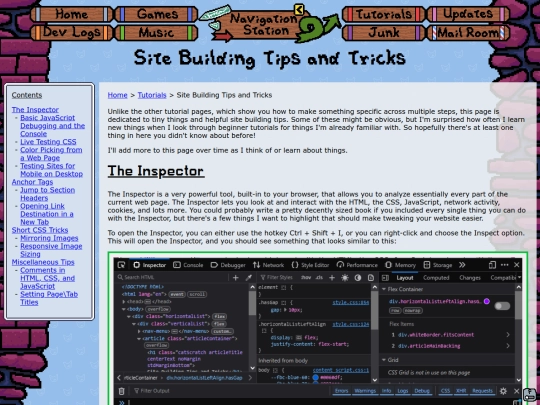
Task: Toggle light color scheme sun icon
Action: click(345, 278)
